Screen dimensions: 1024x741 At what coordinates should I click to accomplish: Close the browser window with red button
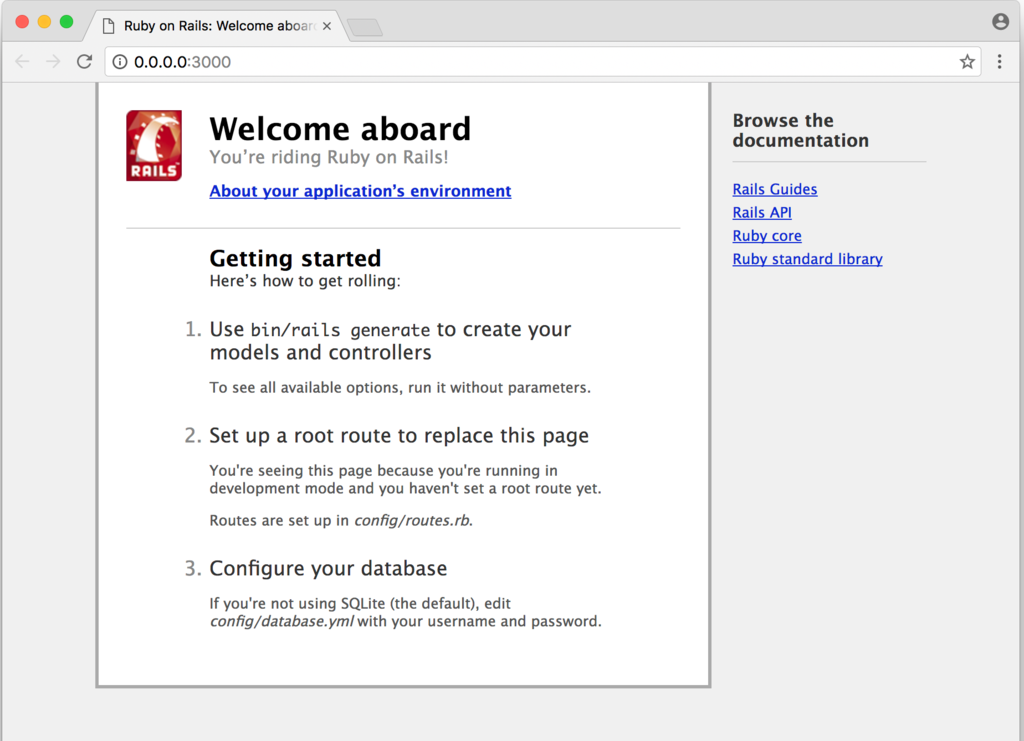click(22, 22)
